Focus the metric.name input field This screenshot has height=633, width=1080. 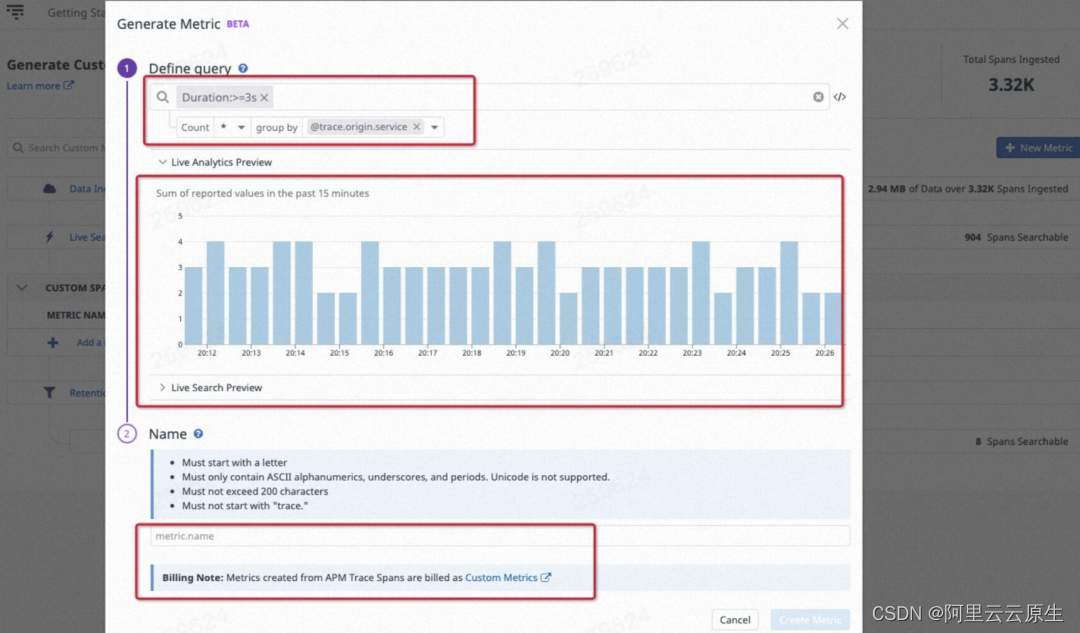tap(500, 536)
